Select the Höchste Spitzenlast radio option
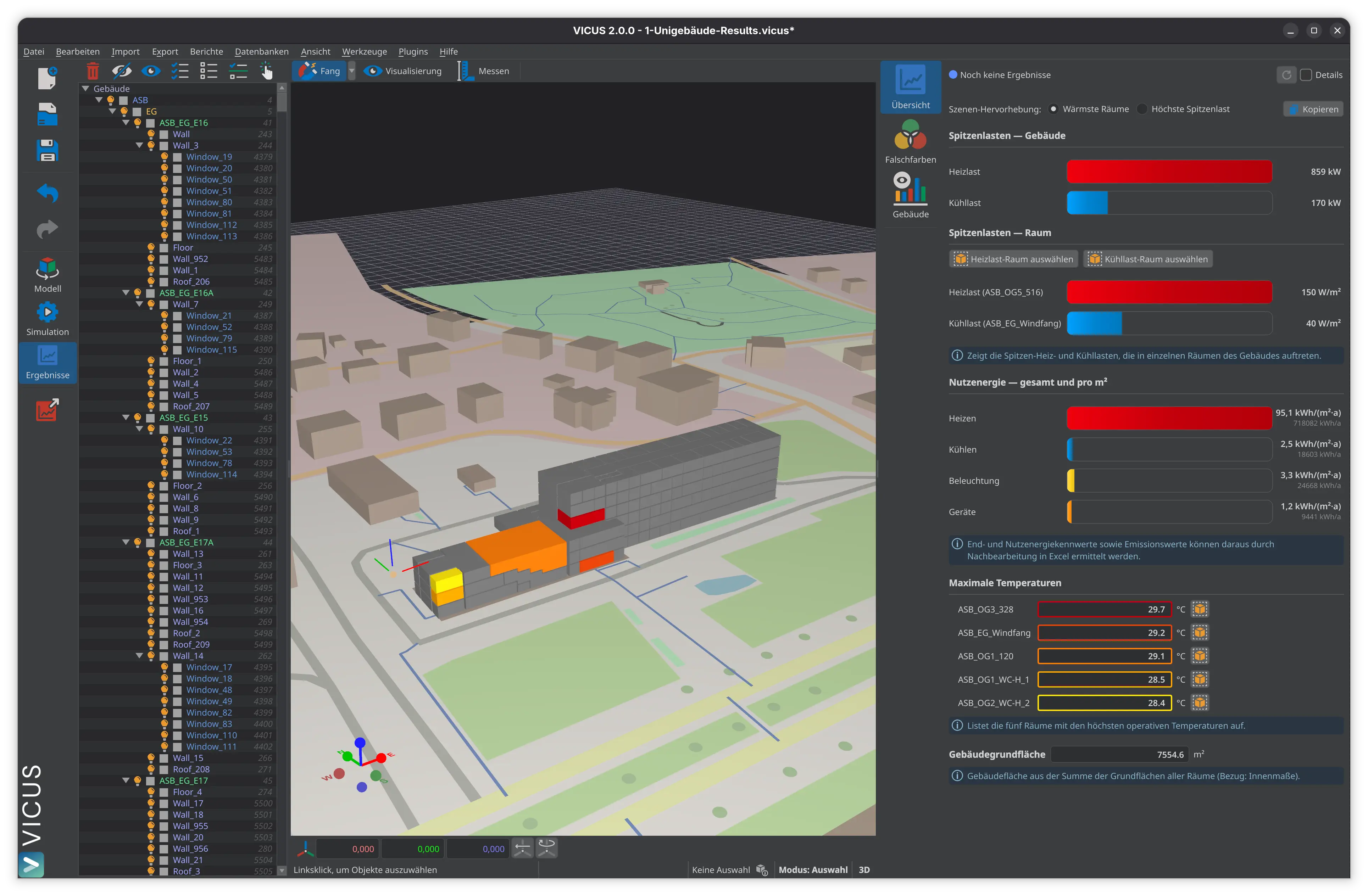Viewport: 1368px width, 896px height. [x=1142, y=109]
